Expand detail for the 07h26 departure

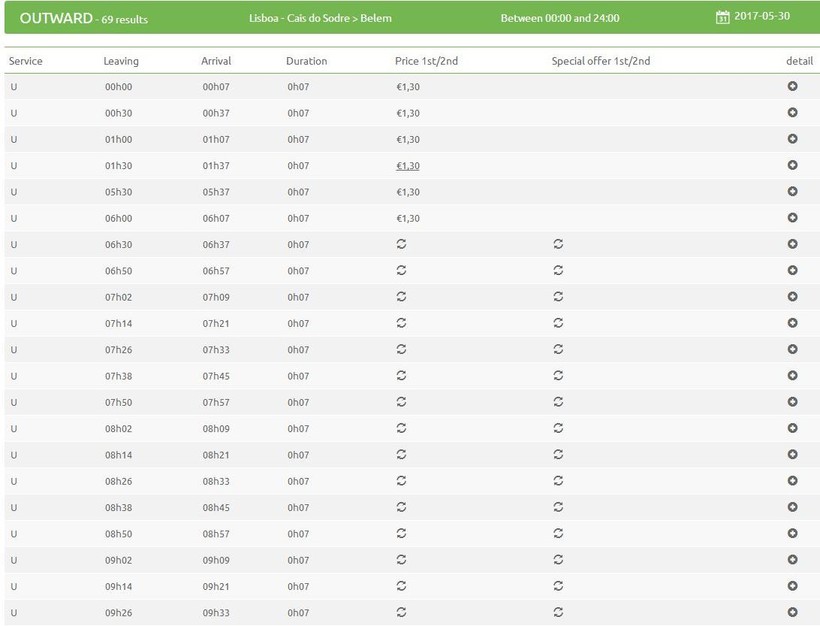pos(792,349)
